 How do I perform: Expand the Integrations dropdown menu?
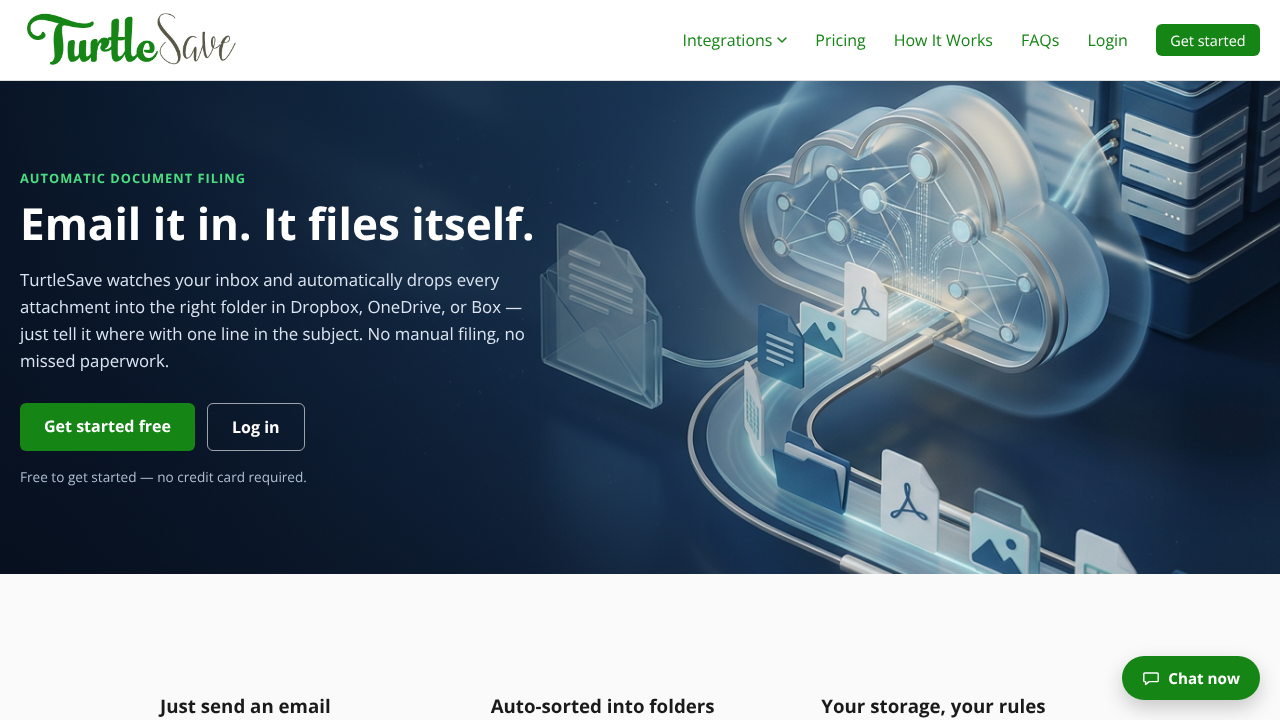[735, 40]
